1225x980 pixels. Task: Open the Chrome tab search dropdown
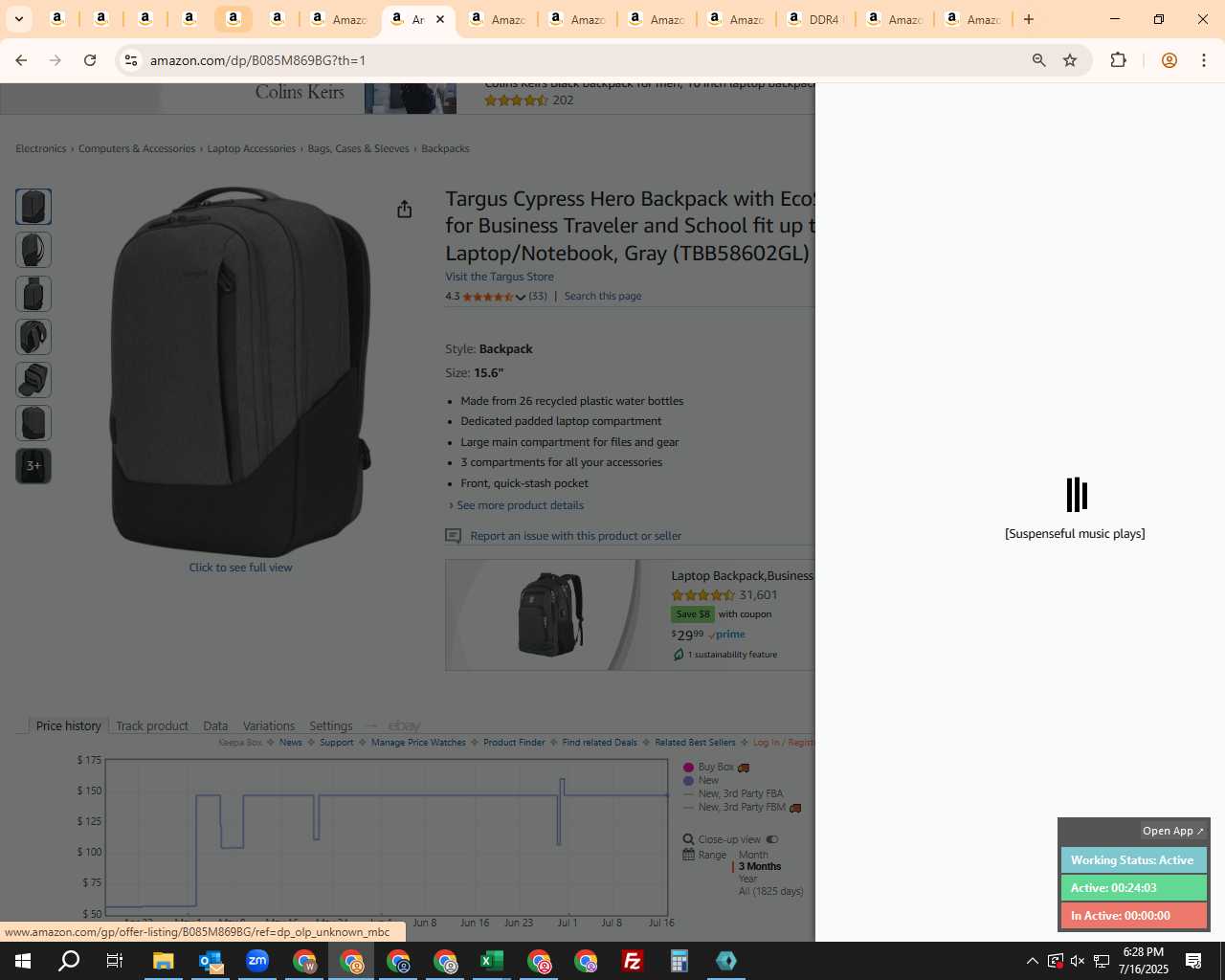coord(18,19)
